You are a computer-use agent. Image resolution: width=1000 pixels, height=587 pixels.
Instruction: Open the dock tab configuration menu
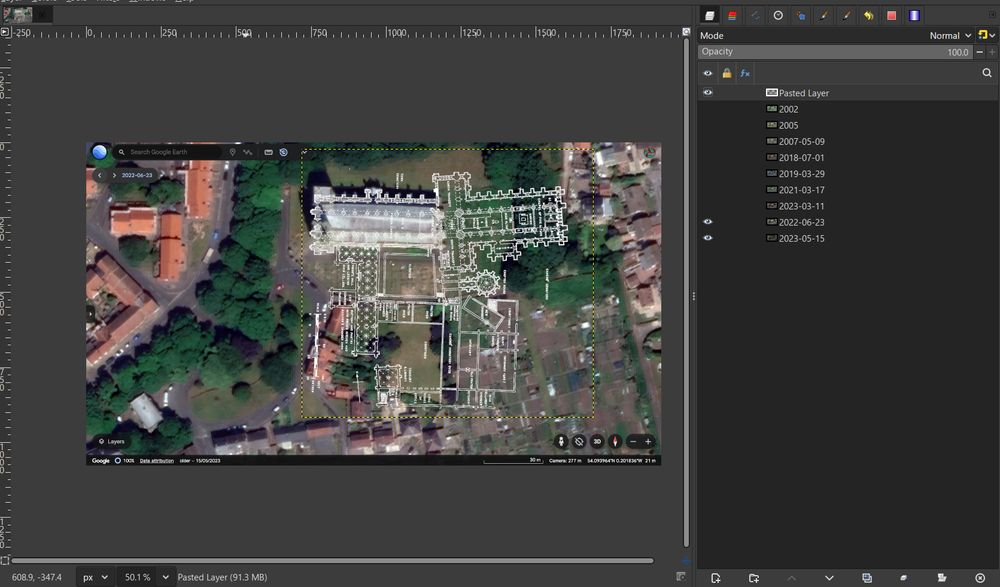992,13
